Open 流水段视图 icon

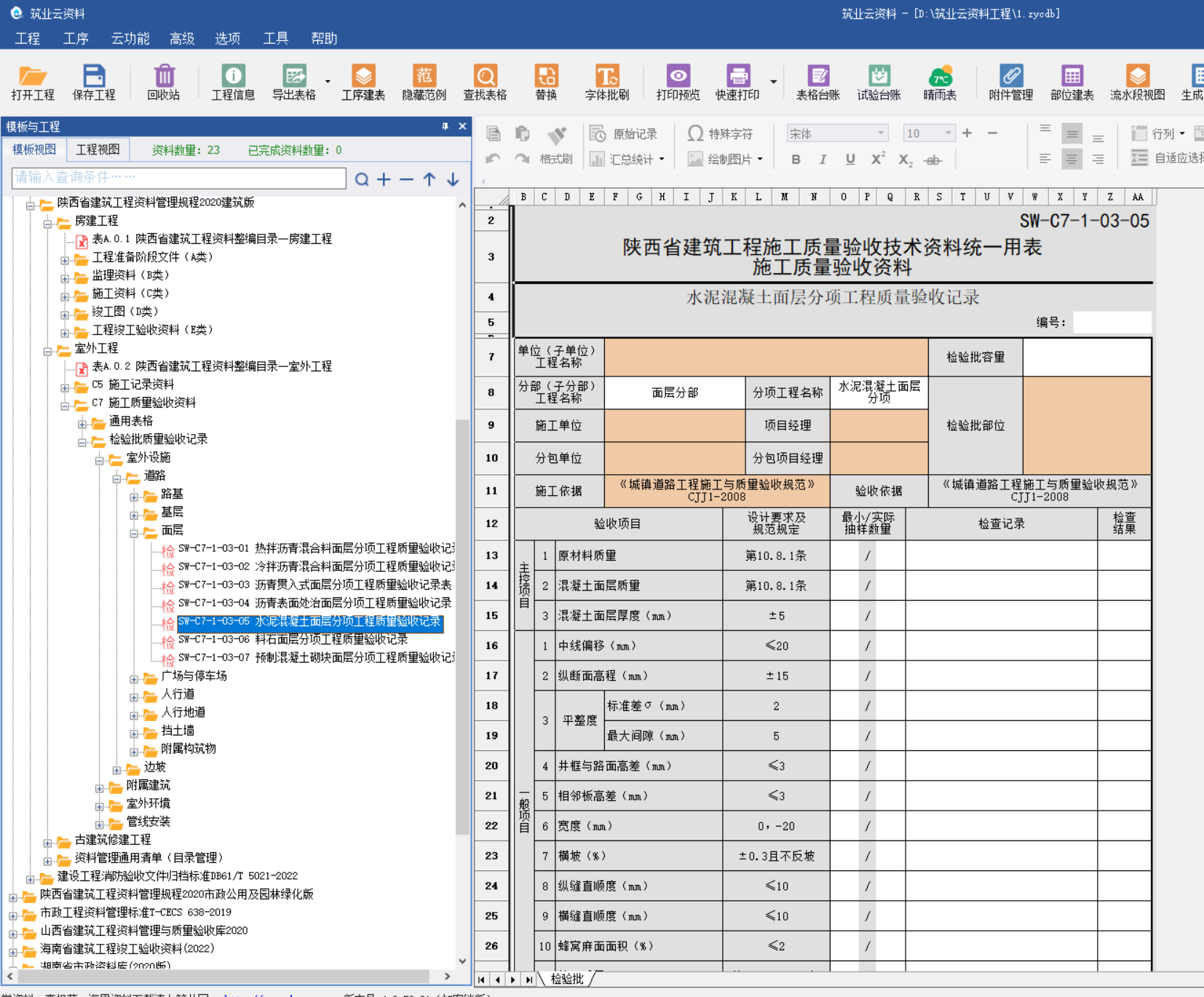tap(1138, 82)
